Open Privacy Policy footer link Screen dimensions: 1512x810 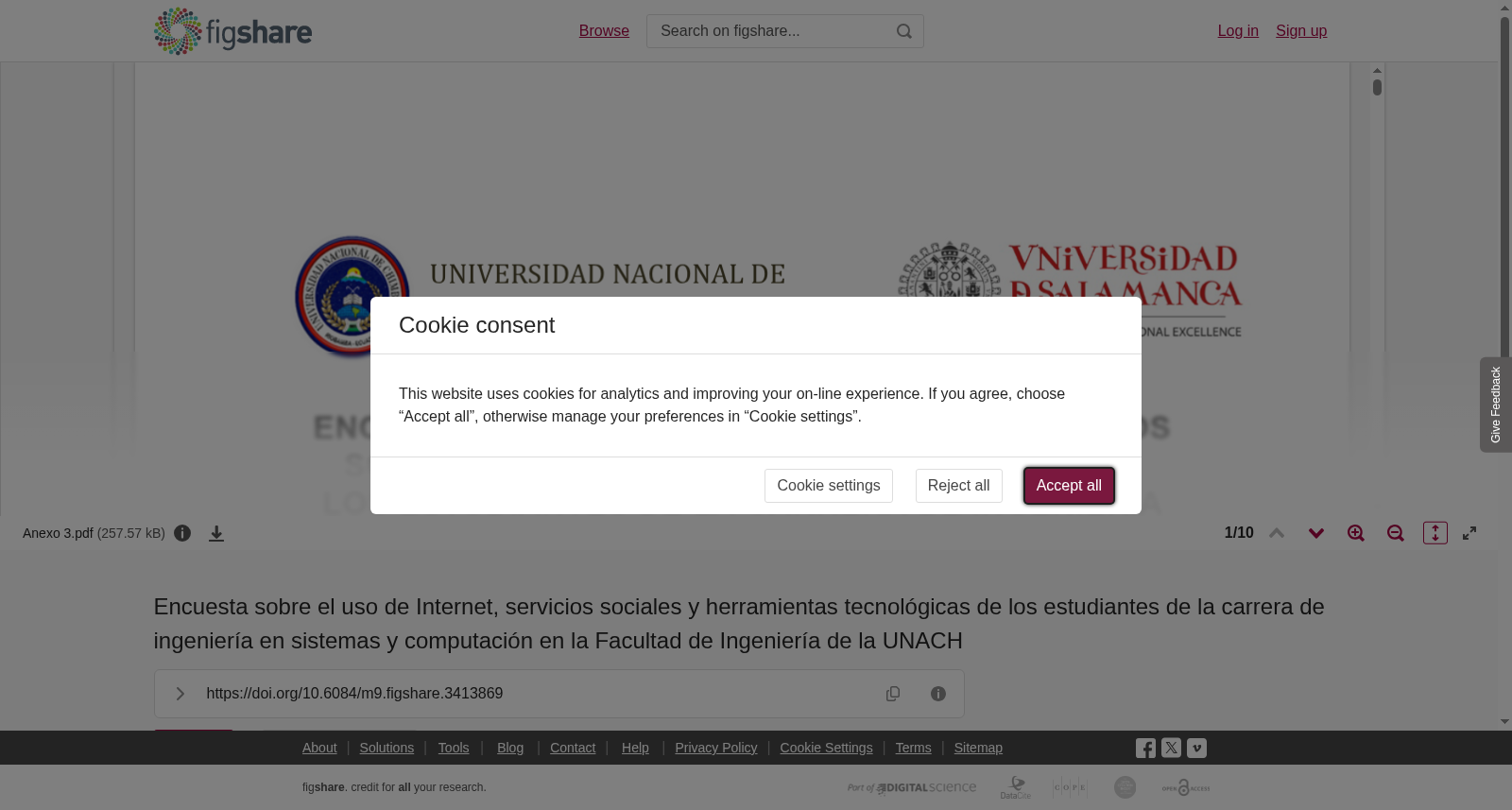pyautogui.click(x=716, y=748)
